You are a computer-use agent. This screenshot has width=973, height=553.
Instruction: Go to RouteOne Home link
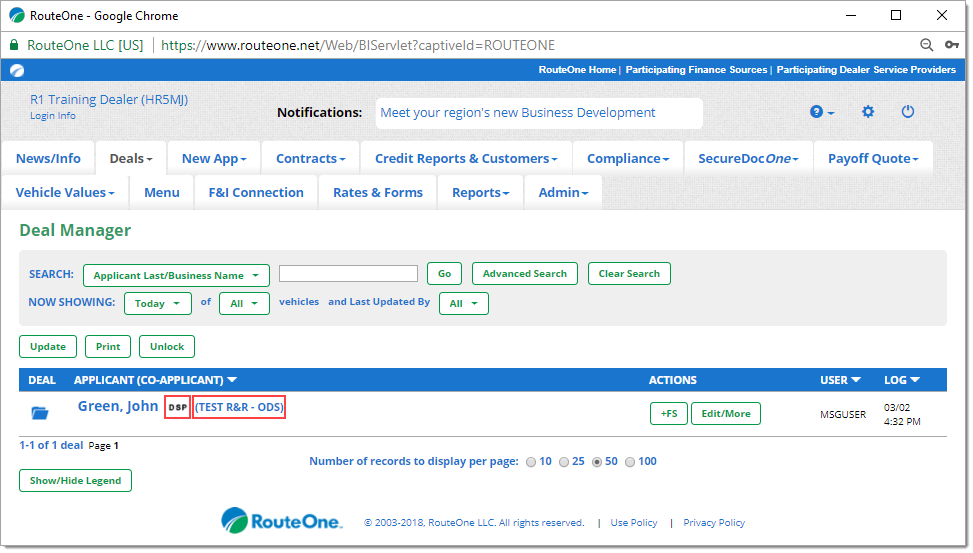click(577, 70)
